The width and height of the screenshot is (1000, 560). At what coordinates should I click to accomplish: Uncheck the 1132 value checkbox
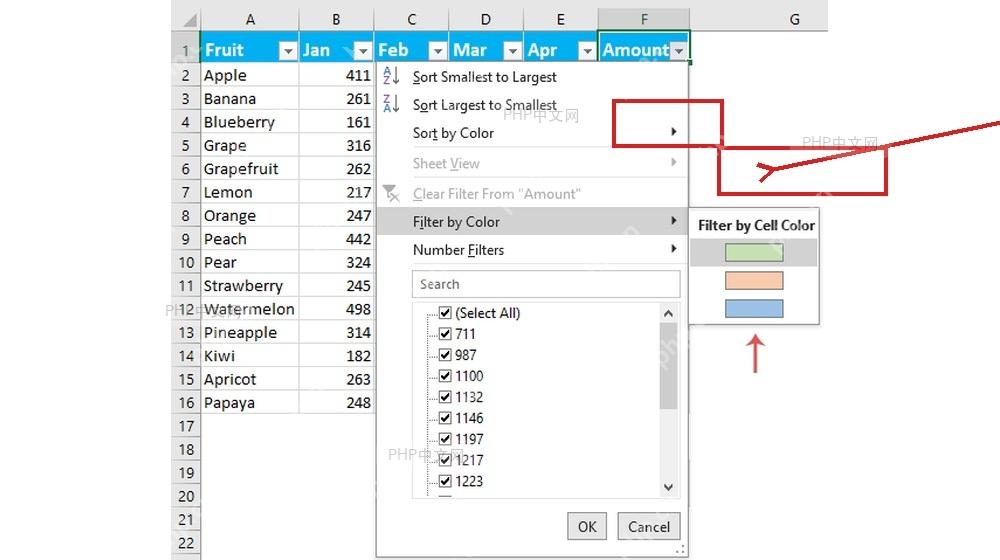[445, 397]
